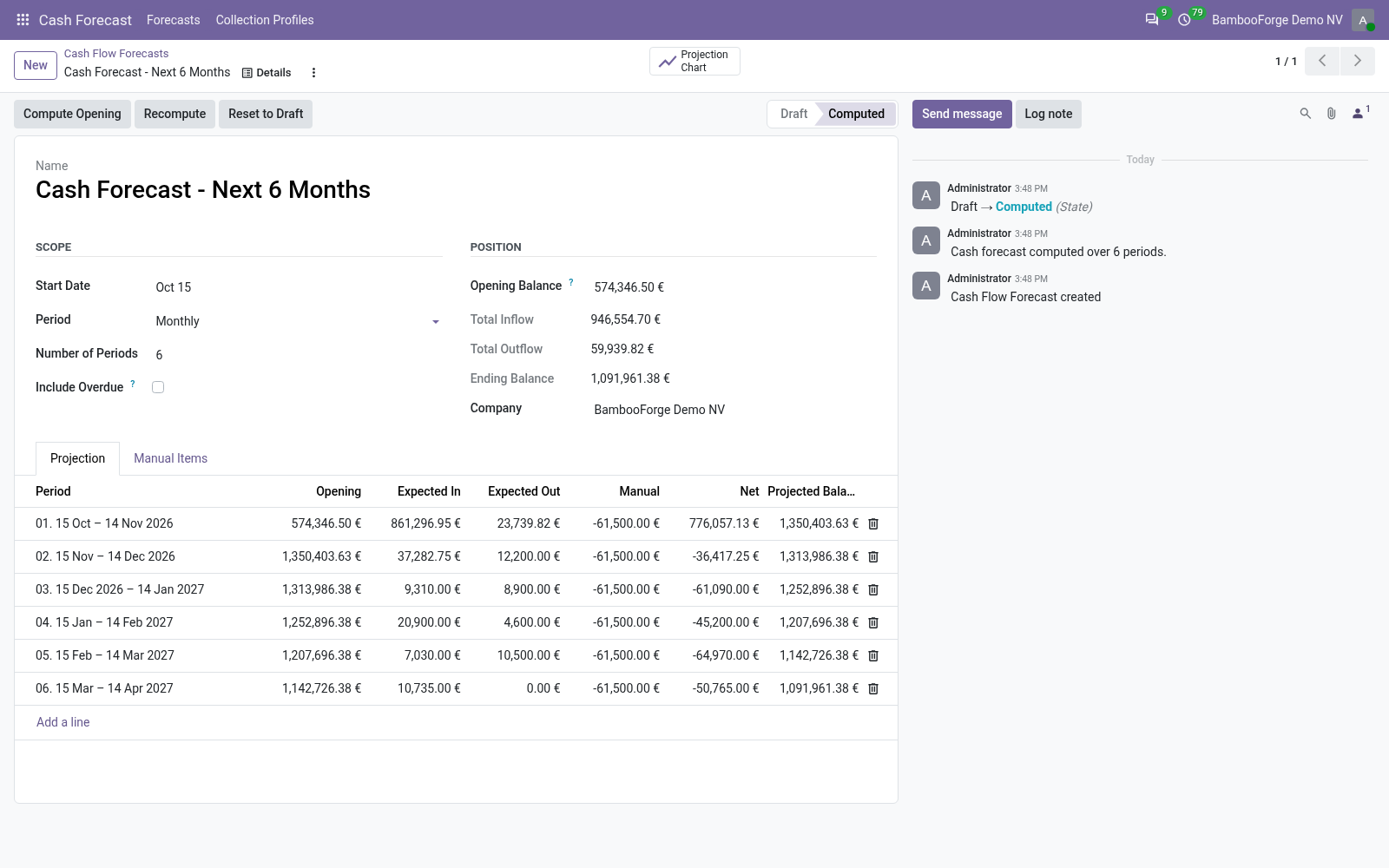Show help tooltip for Include Overdue

click(x=133, y=384)
